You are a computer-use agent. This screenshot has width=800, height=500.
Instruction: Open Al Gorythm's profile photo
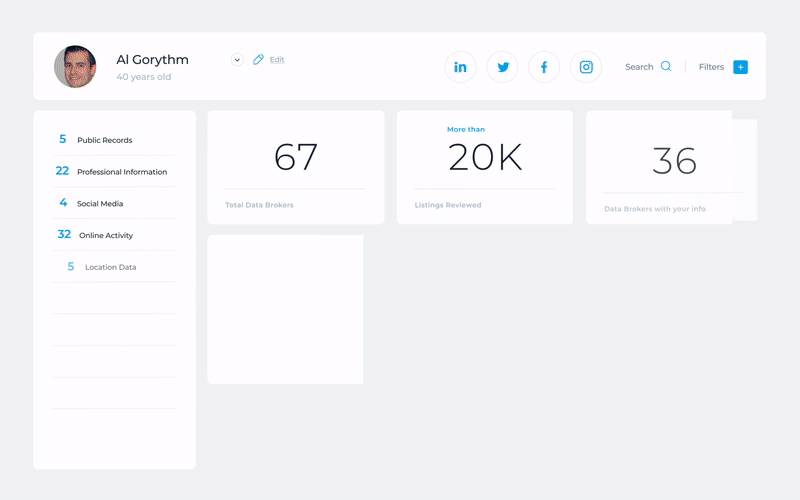tap(76, 66)
